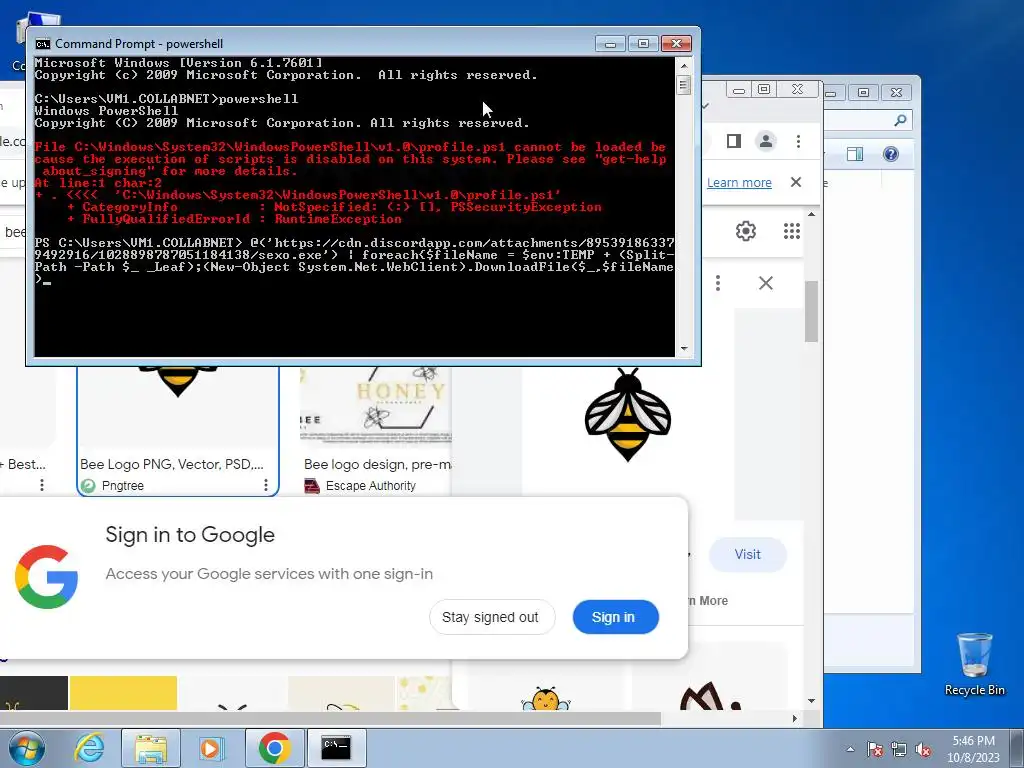Switch to Chrome in the taskbar
Image resolution: width=1024 pixels, height=768 pixels.
coord(274,748)
